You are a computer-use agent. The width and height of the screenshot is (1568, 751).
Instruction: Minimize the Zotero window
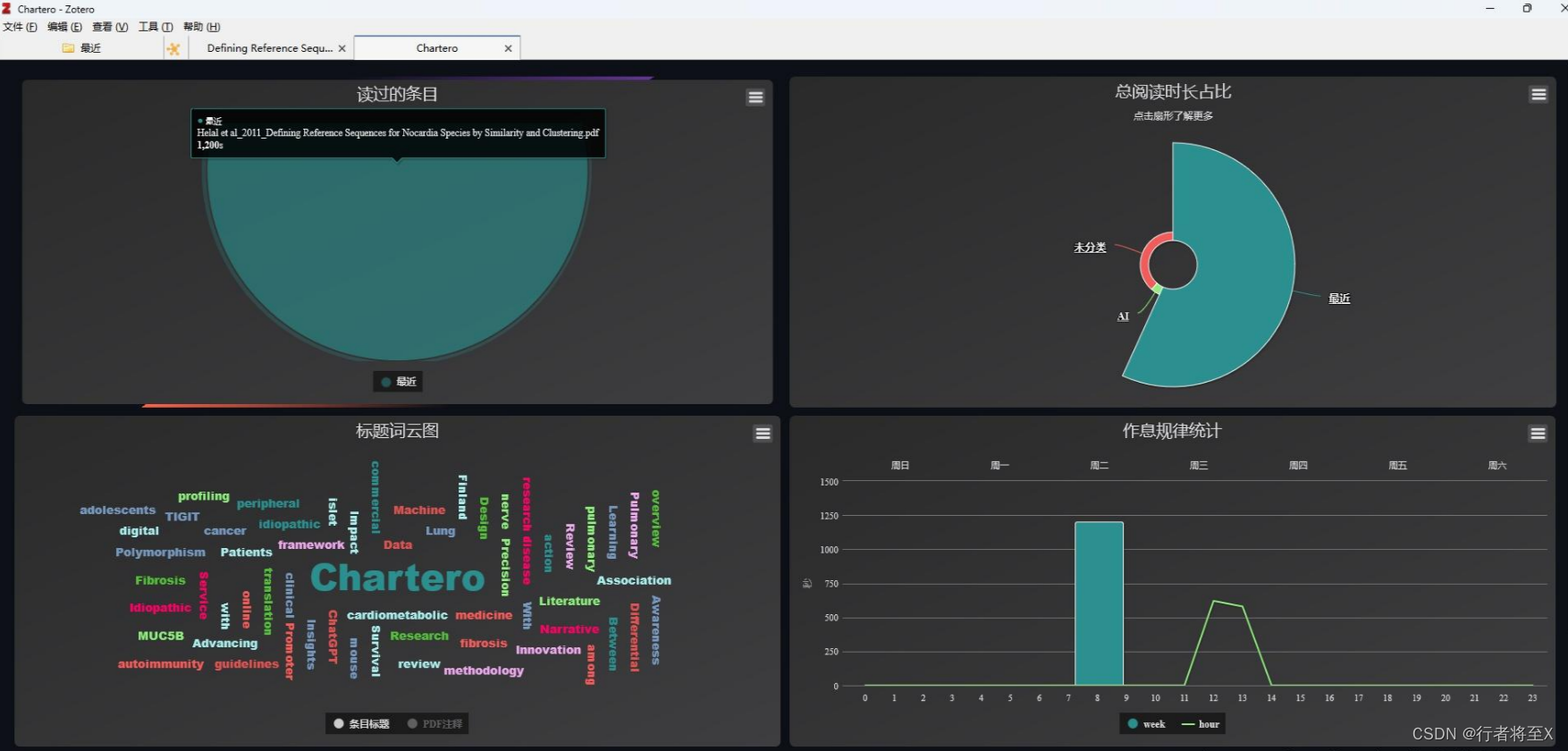click(1489, 8)
